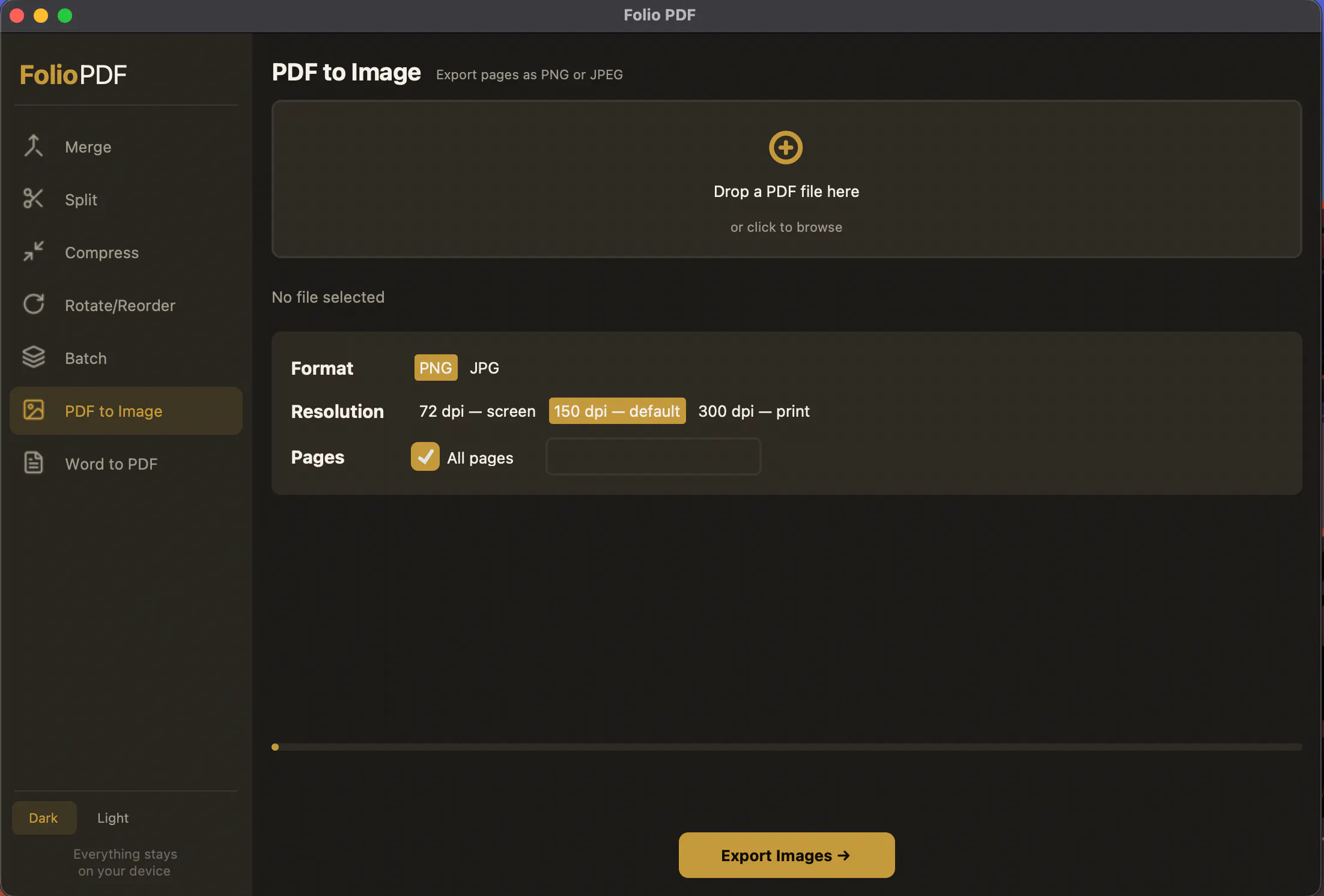Click the FolioPDF logo
Viewport: 1324px width, 896px height.
click(73, 75)
